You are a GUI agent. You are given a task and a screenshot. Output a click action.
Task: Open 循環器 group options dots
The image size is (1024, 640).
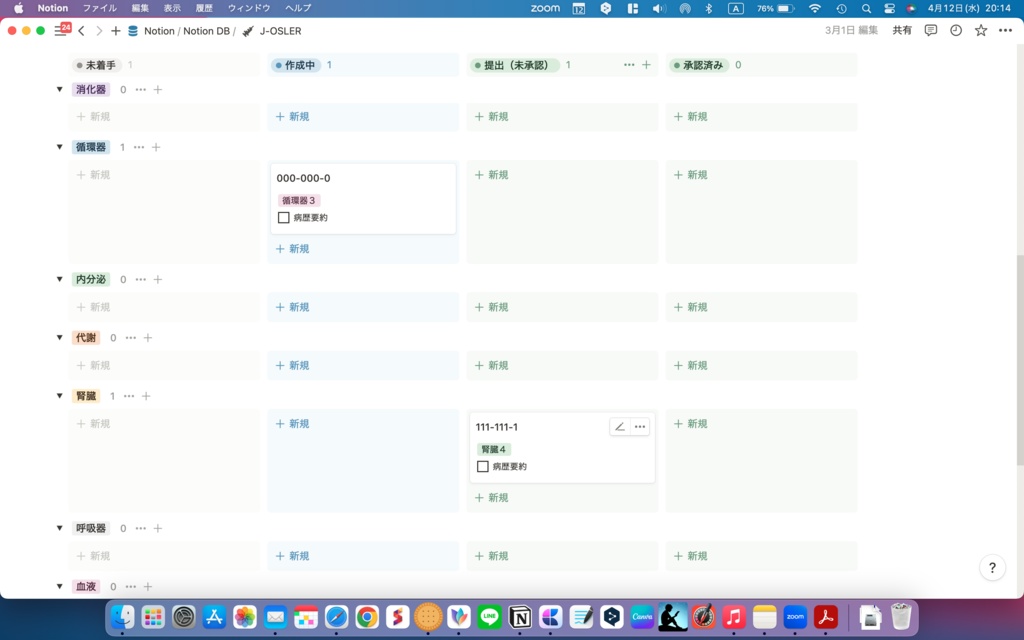(x=138, y=147)
